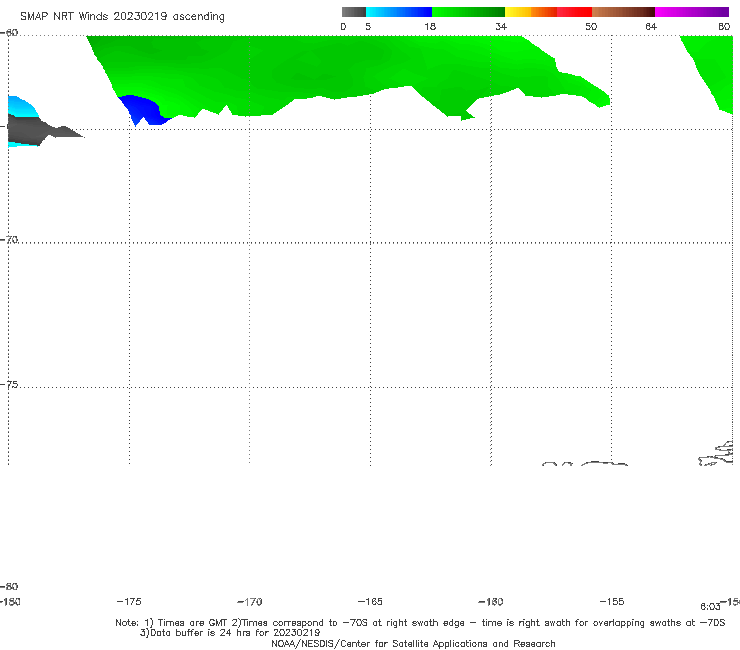Viewport: 740px width, 650px height.
Task: Click the blue 5-18 colorbar segment
Action: click(x=399, y=12)
